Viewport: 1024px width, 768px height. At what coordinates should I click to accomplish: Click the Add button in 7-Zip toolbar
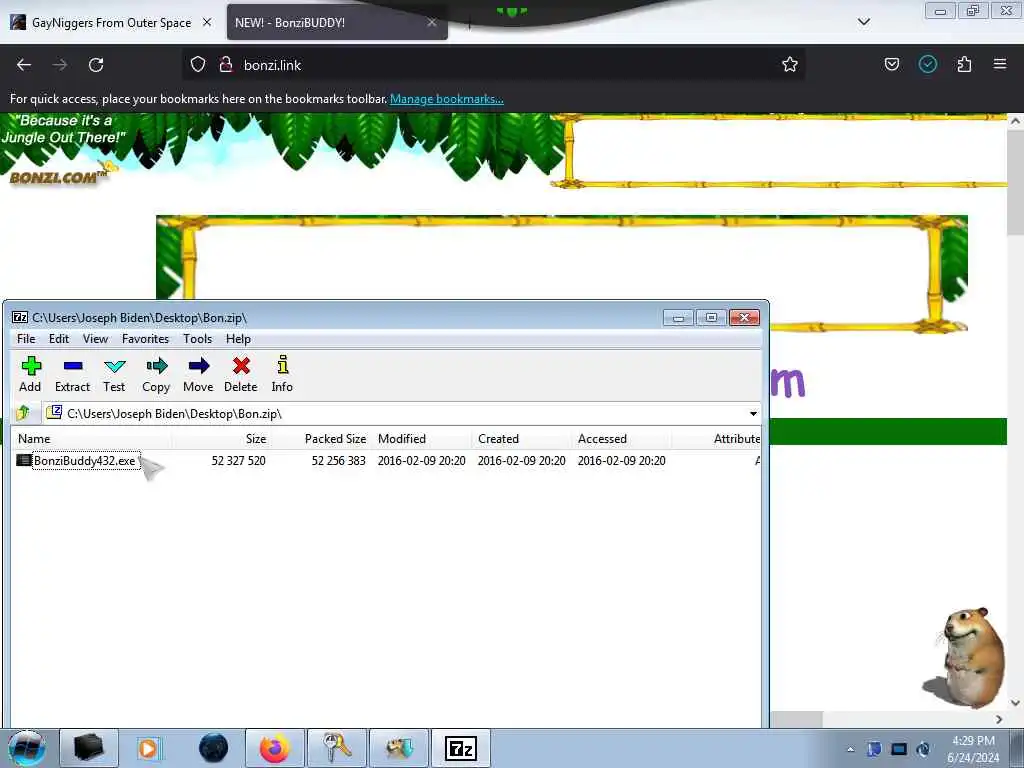30,374
